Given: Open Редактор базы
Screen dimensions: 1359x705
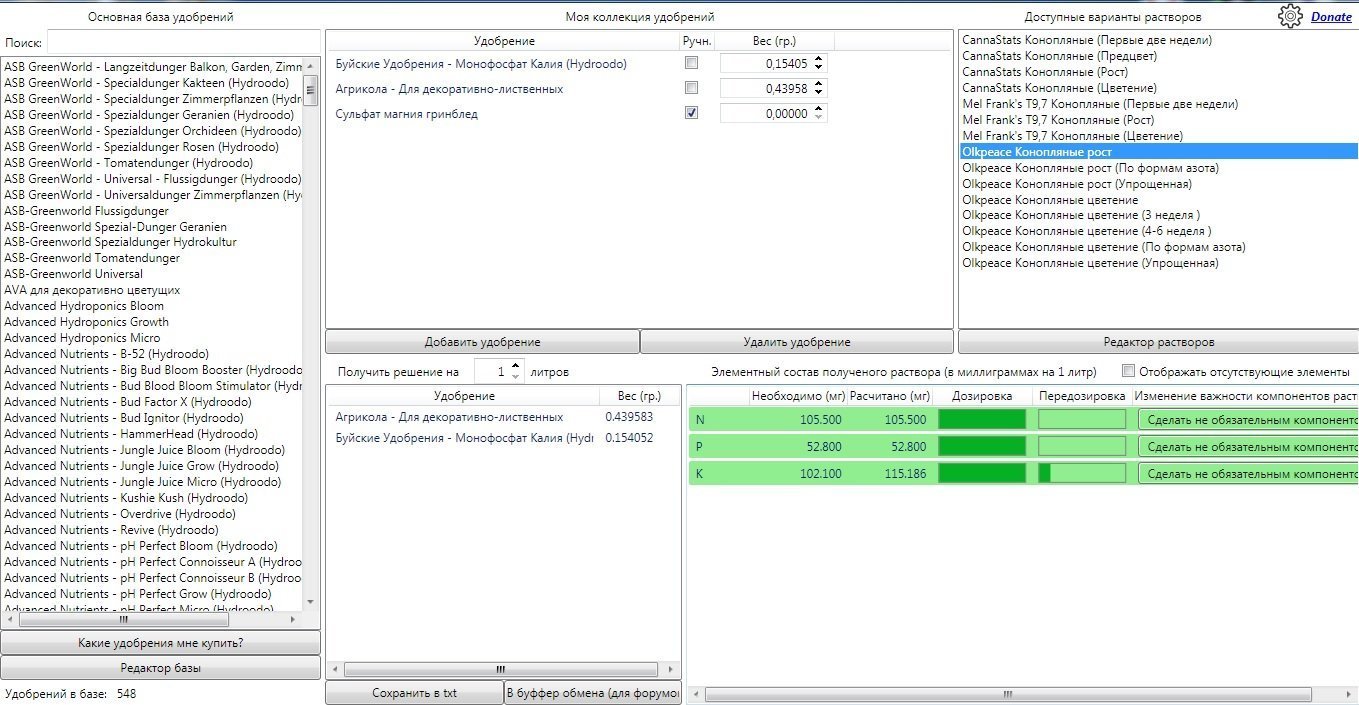Looking at the screenshot, I should click(161, 668).
